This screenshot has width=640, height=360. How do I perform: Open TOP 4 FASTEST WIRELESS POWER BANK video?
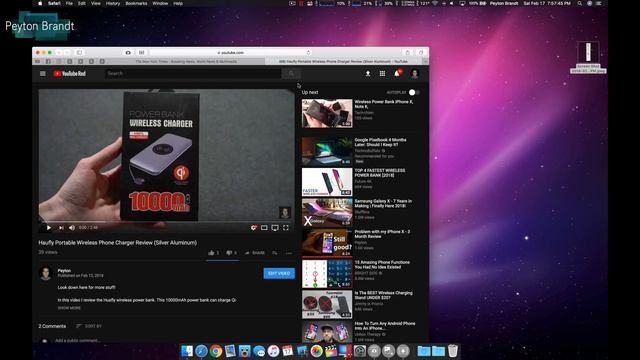380,173
